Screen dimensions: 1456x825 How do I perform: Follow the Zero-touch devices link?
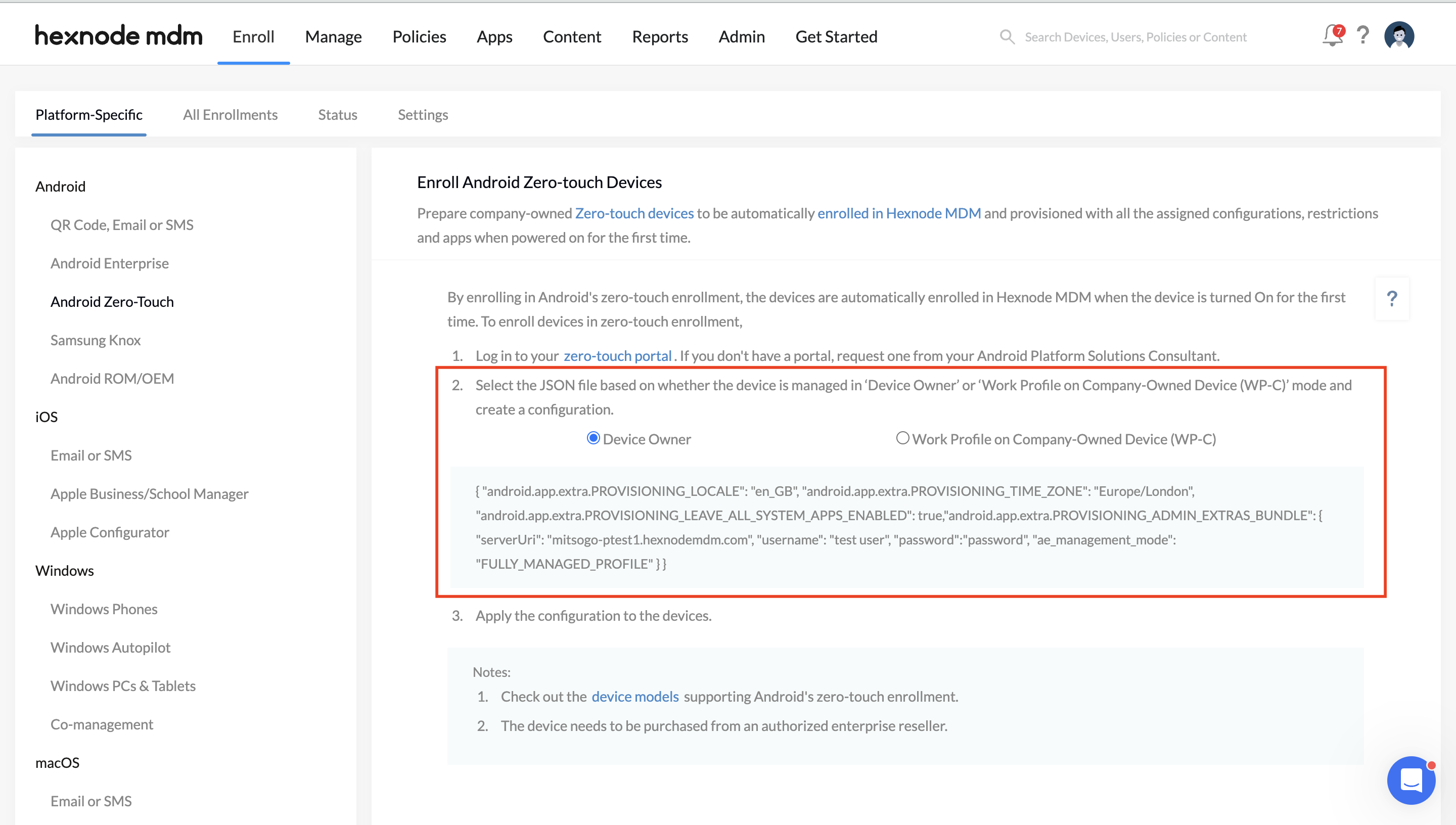[634, 213]
